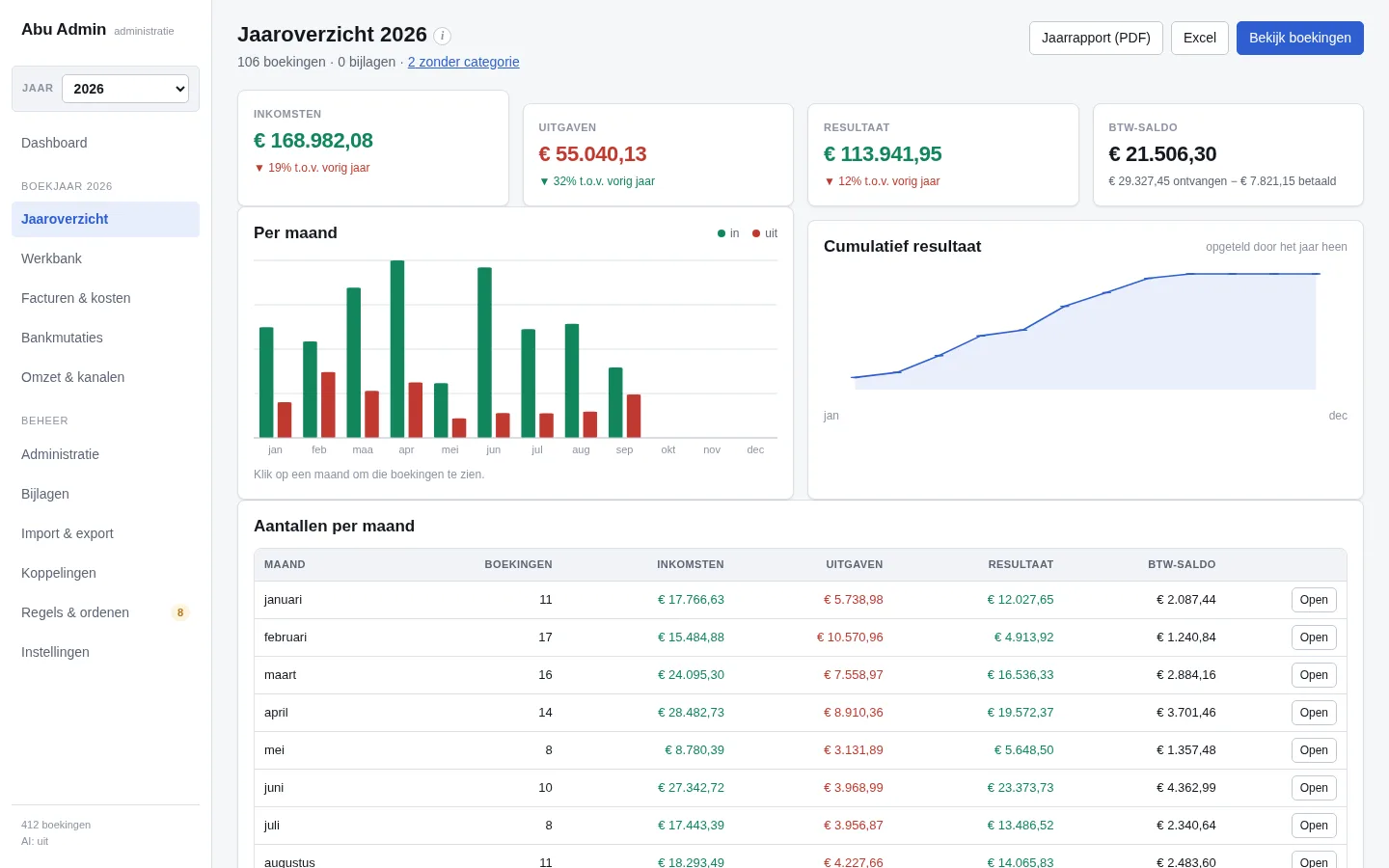Click the € 17.766,63 income cell
The image size is (1389, 868).
[x=691, y=600]
